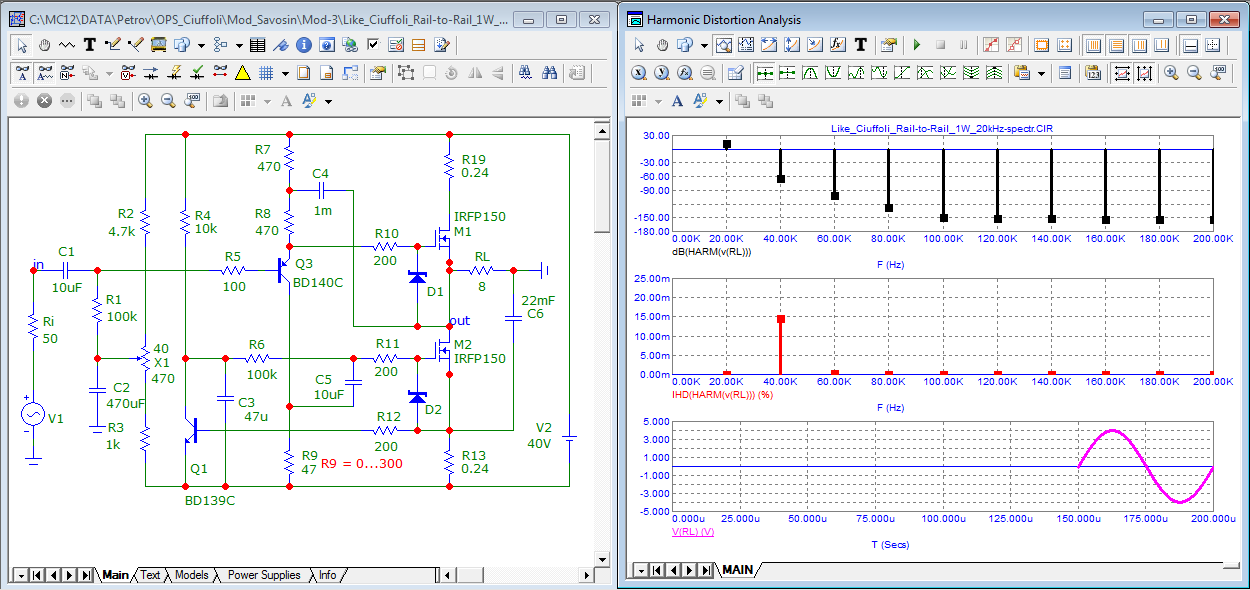Switch to the Models tab
The width and height of the screenshot is (1250, 590).
tap(191, 575)
